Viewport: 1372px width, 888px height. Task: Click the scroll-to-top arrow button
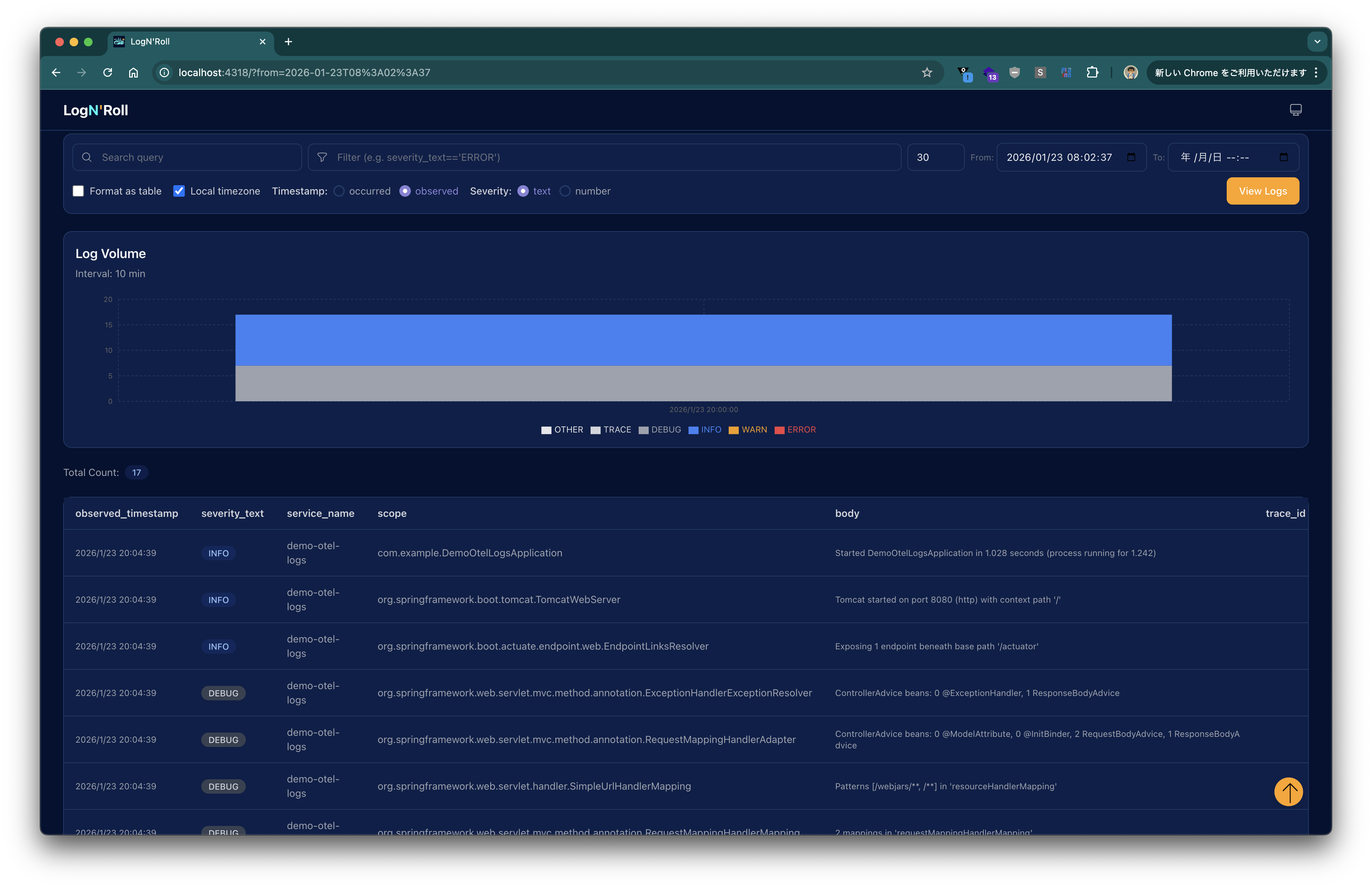coord(1288,792)
